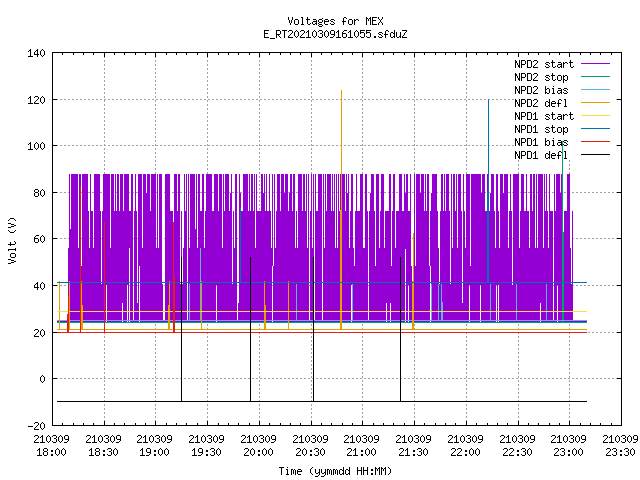Click the y-axis label 'Volt (V)'
This screenshot has height=480, width=640.
(x=12, y=240)
